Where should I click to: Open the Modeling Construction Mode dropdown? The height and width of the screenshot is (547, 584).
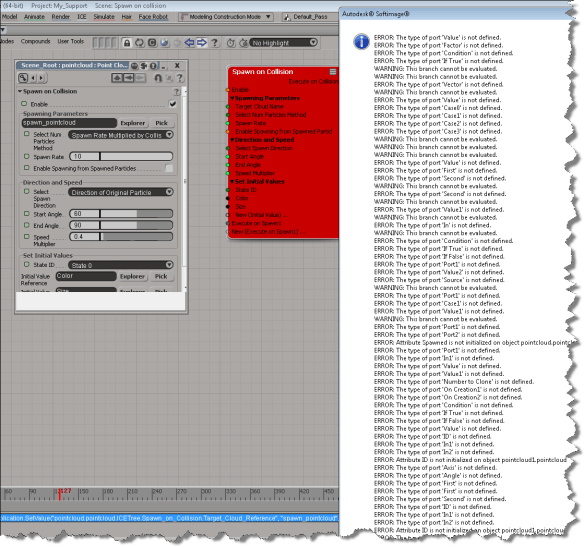point(226,17)
